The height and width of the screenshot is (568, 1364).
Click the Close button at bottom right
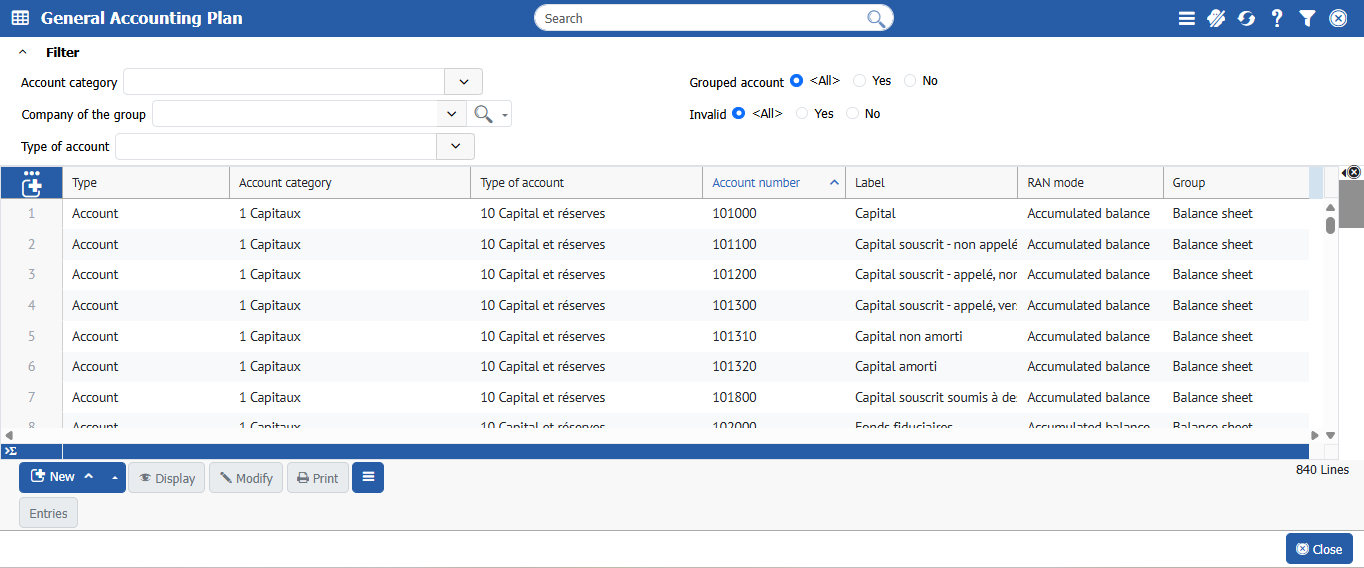(1319, 549)
